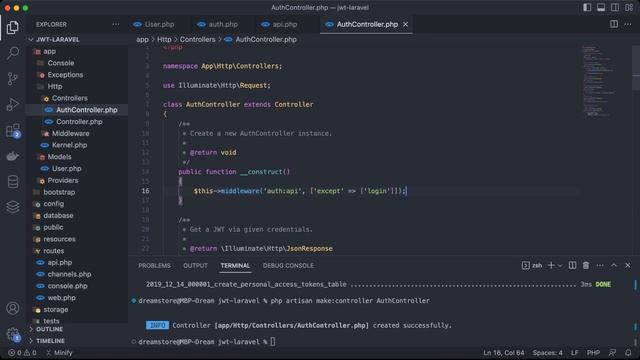
Task: Open the Problems panel tab
Action: [x=154, y=265]
